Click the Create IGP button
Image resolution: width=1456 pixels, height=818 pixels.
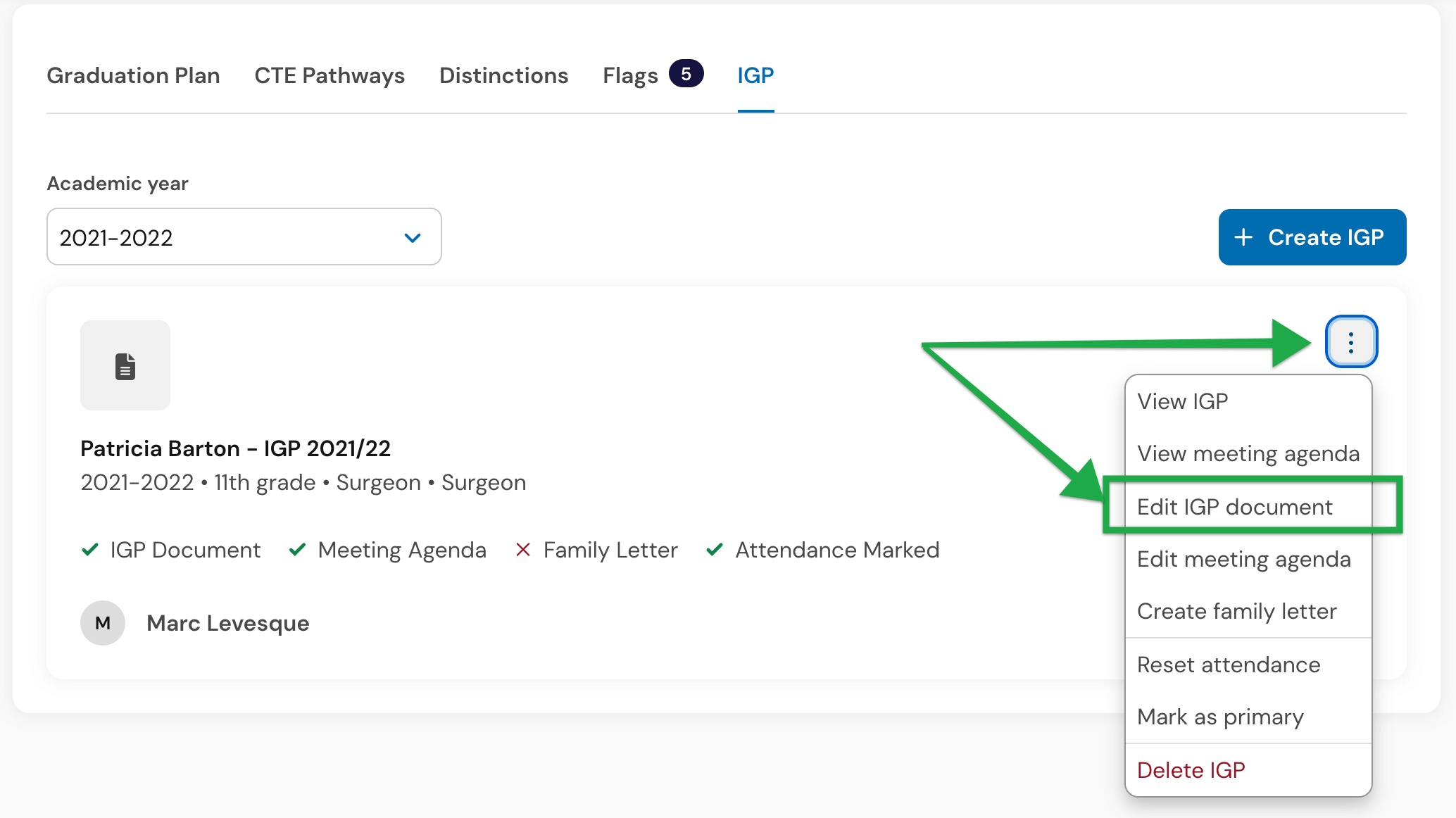pos(1312,237)
